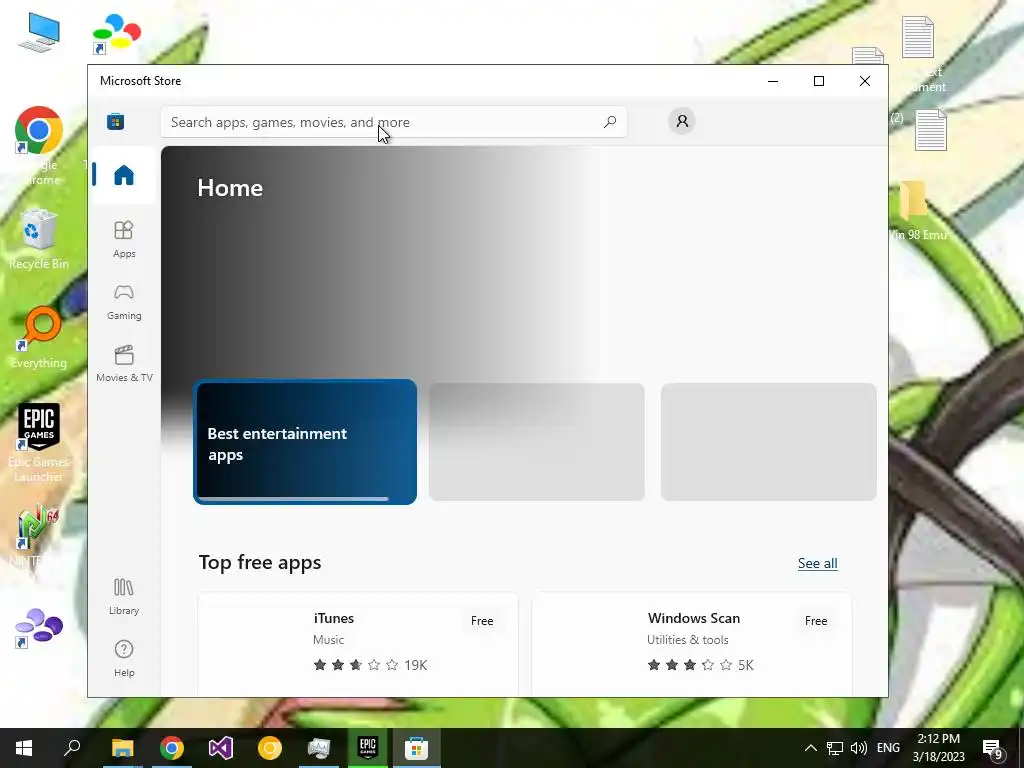Click the ENG language indicator
This screenshot has height=768, width=1024.
[x=888, y=748]
